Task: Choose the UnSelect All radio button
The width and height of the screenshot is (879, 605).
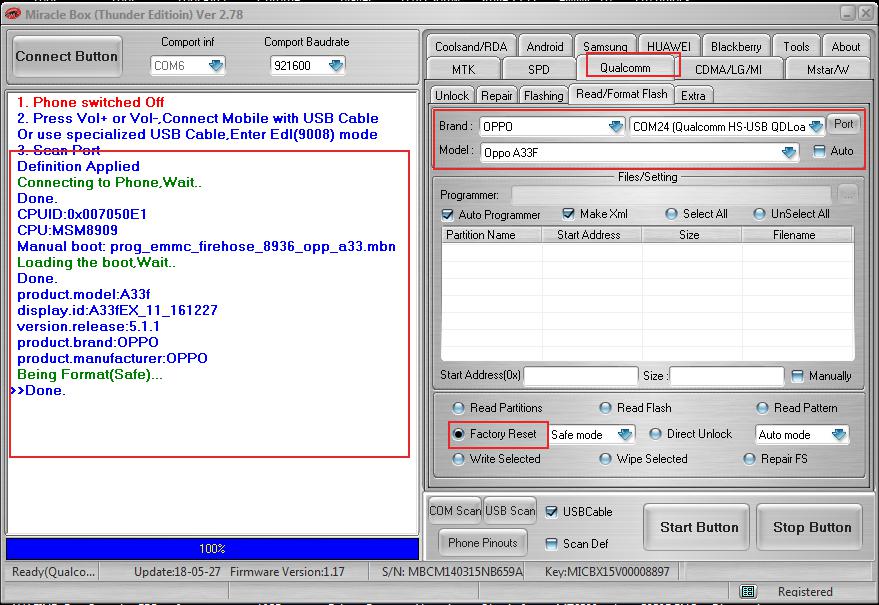Action: click(759, 214)
